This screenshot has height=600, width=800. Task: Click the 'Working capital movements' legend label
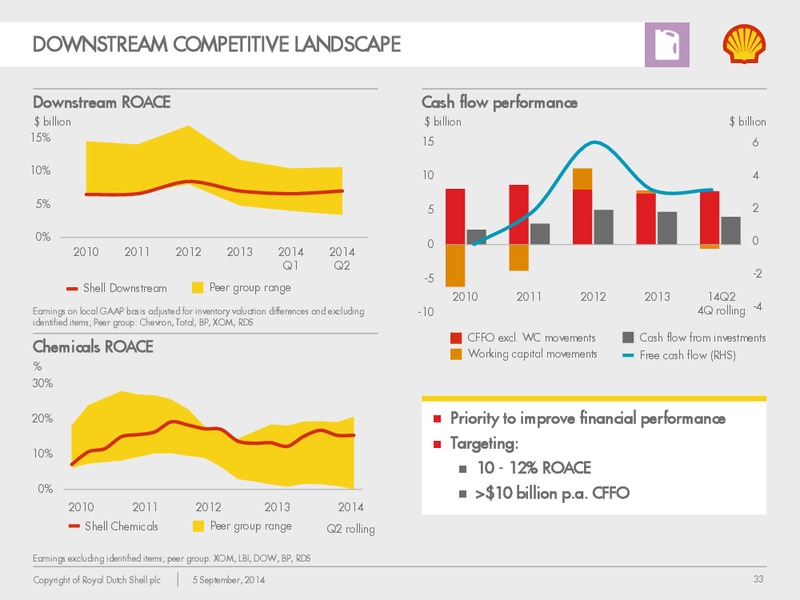point(532,354)
